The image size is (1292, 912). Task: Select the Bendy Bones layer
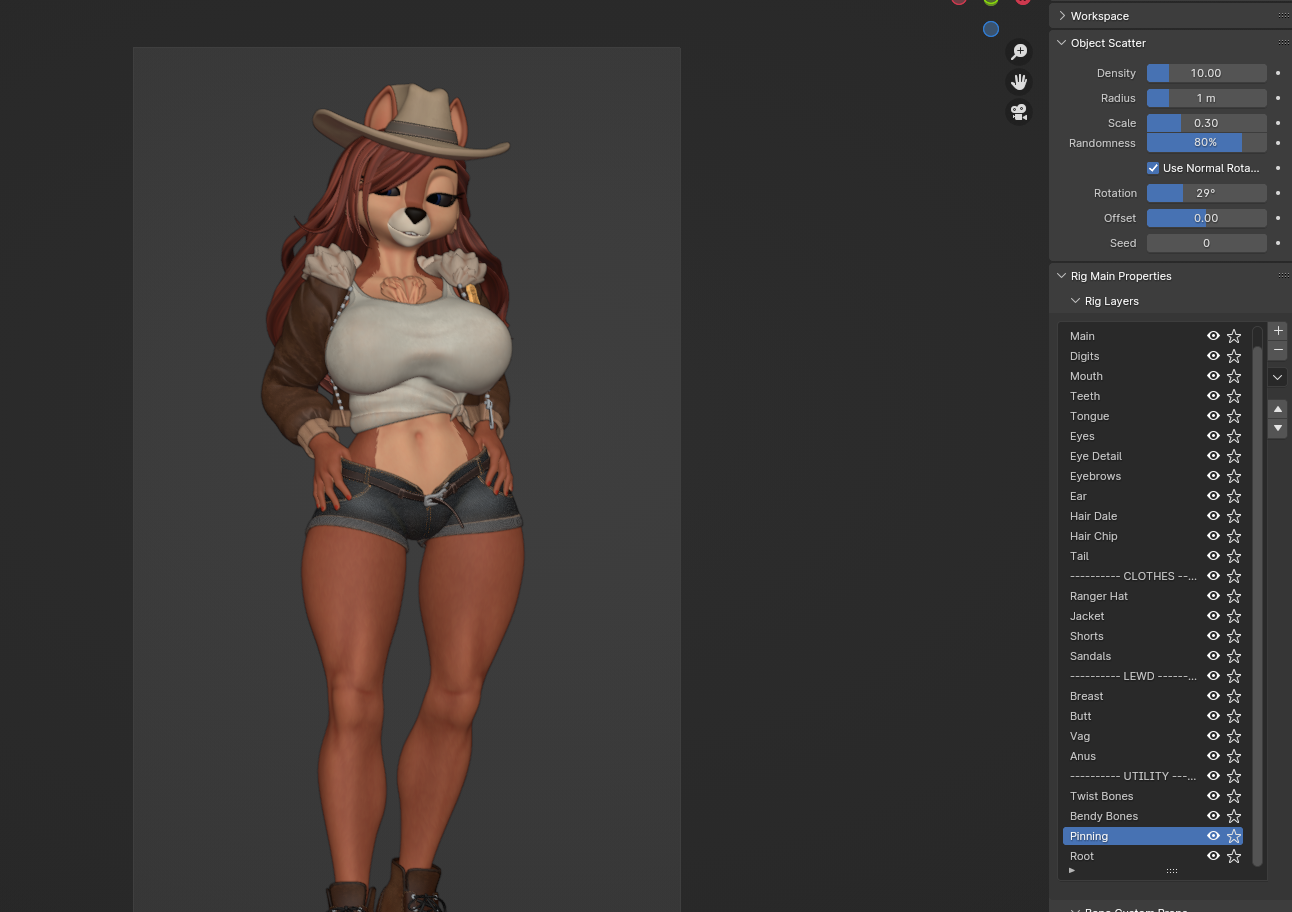(x=1104, y=816)
